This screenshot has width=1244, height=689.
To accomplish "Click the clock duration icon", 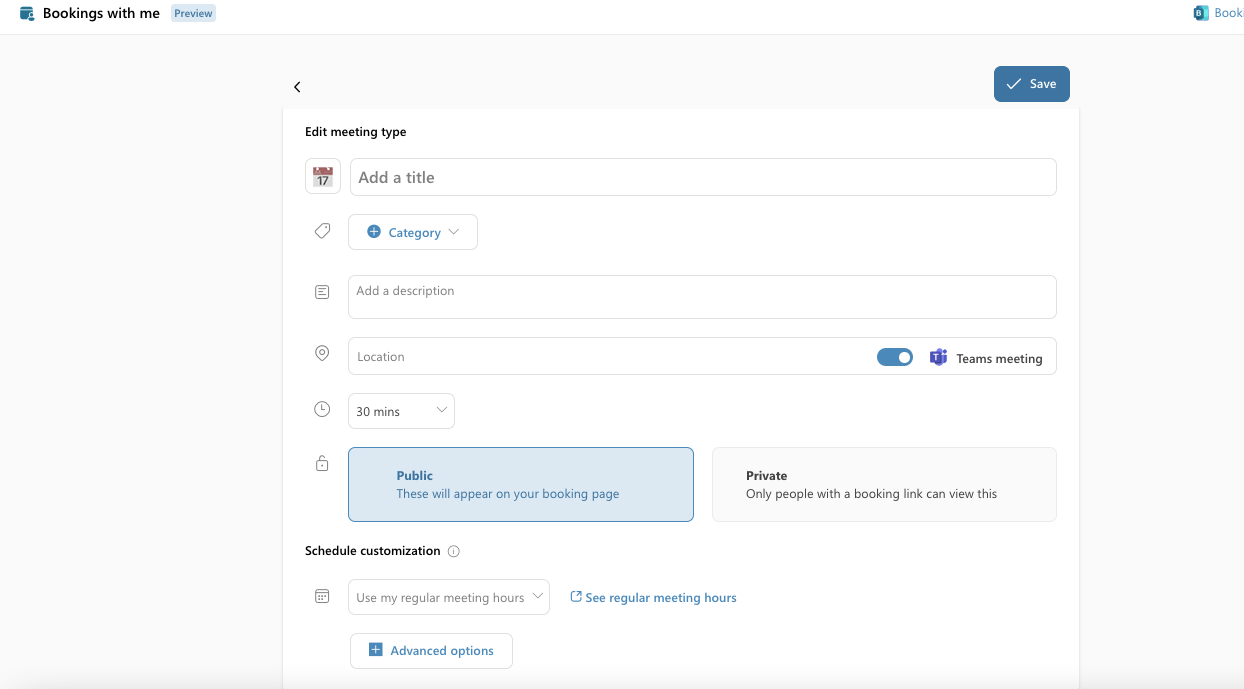I will [322, 409].
